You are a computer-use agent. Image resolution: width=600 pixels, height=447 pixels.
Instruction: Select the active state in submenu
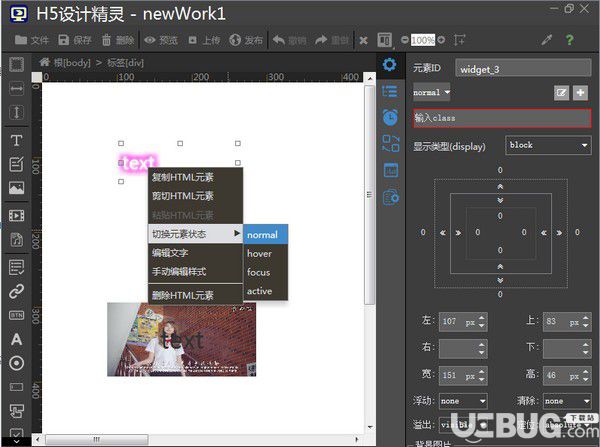click(266, 291)
